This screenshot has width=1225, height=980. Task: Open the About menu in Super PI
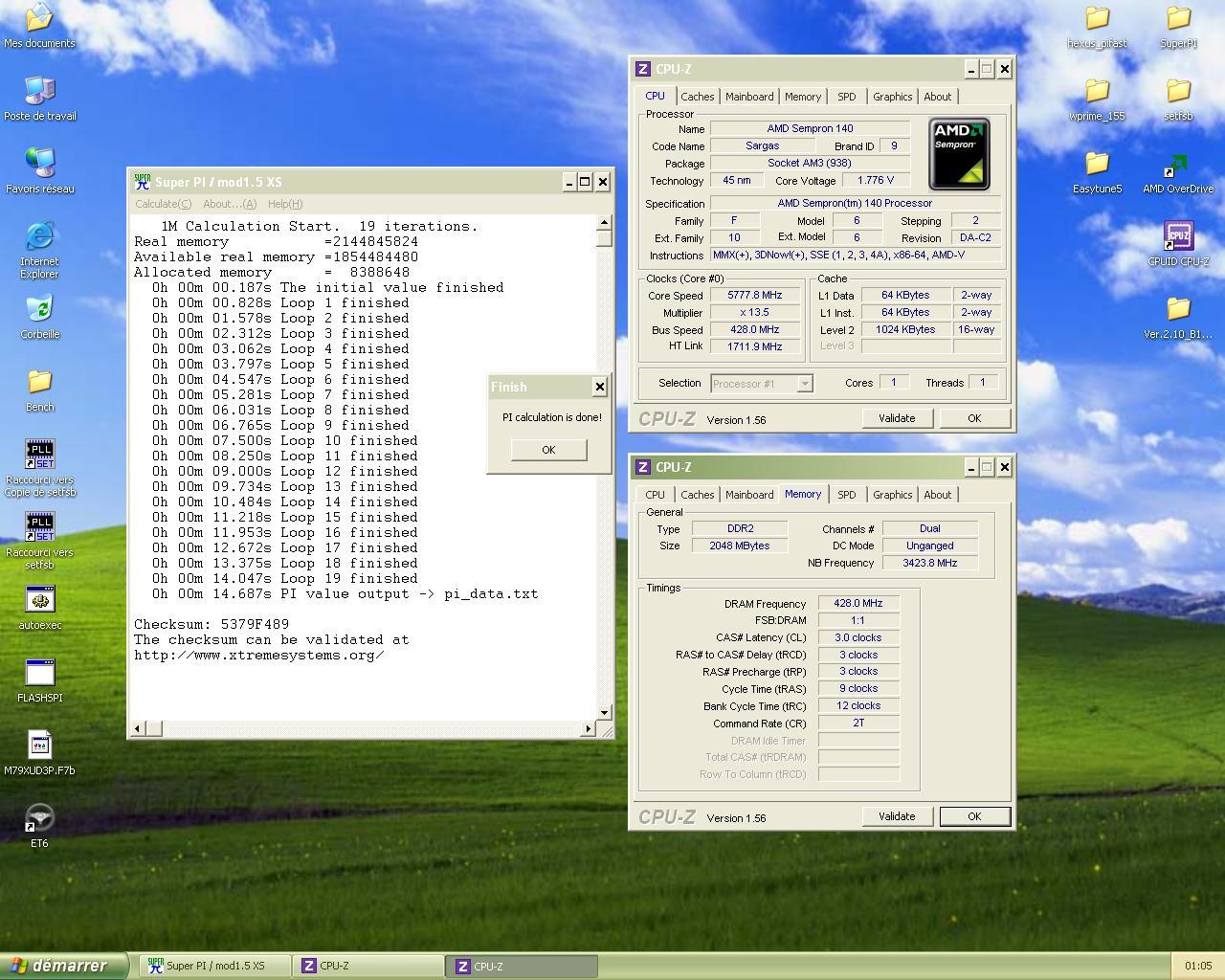pos(230,204)
